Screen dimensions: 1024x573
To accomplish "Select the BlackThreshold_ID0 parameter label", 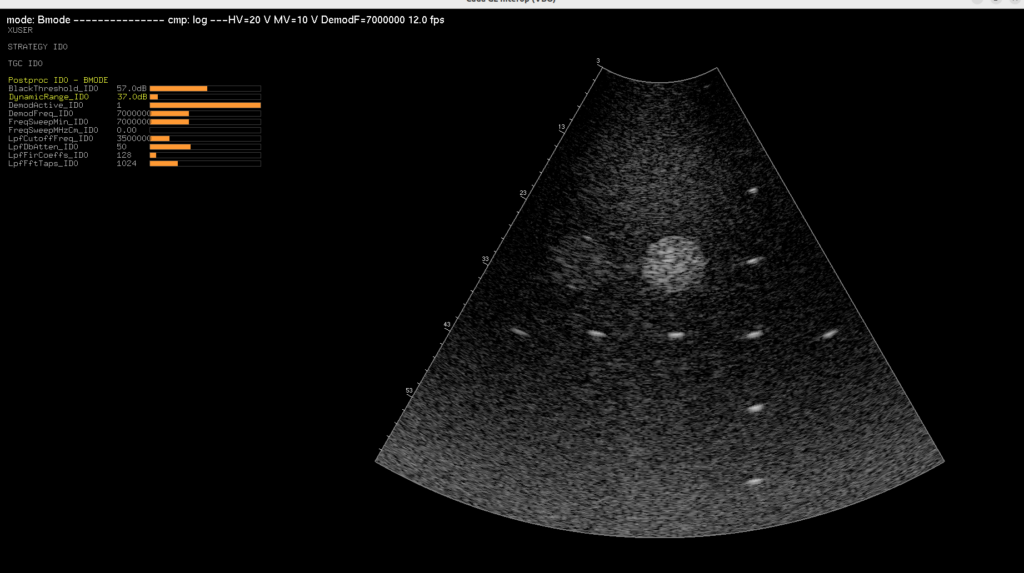I will [53, 88].
